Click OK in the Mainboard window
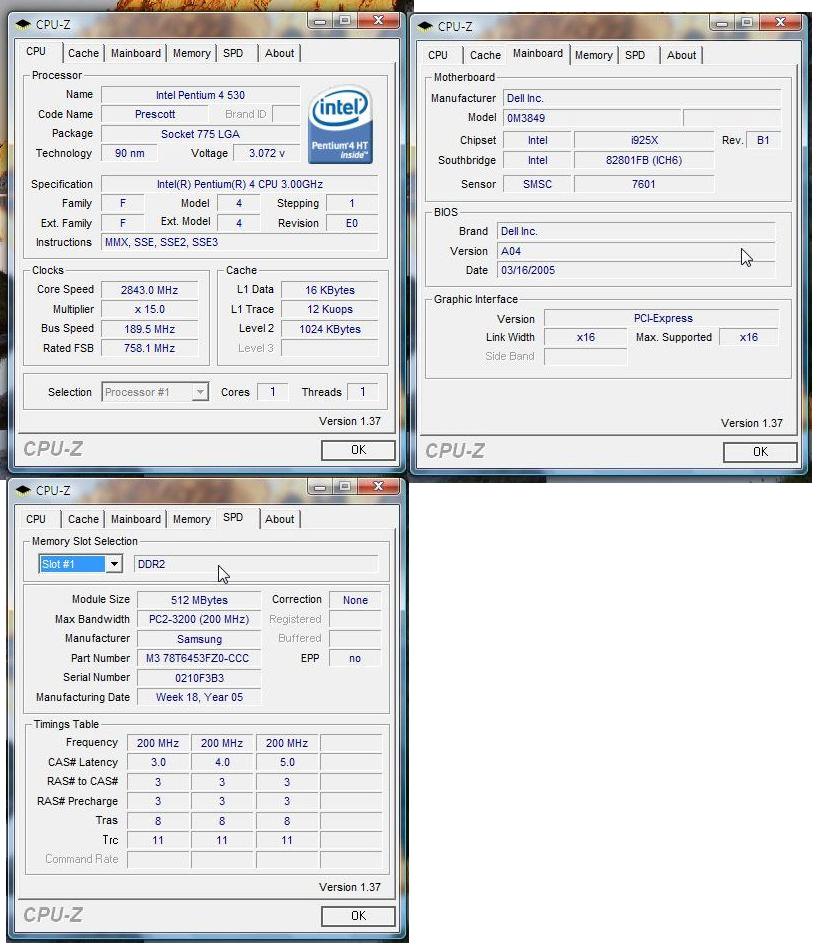The height and width of the screenshot is (948, 817). tap(760, 452)
